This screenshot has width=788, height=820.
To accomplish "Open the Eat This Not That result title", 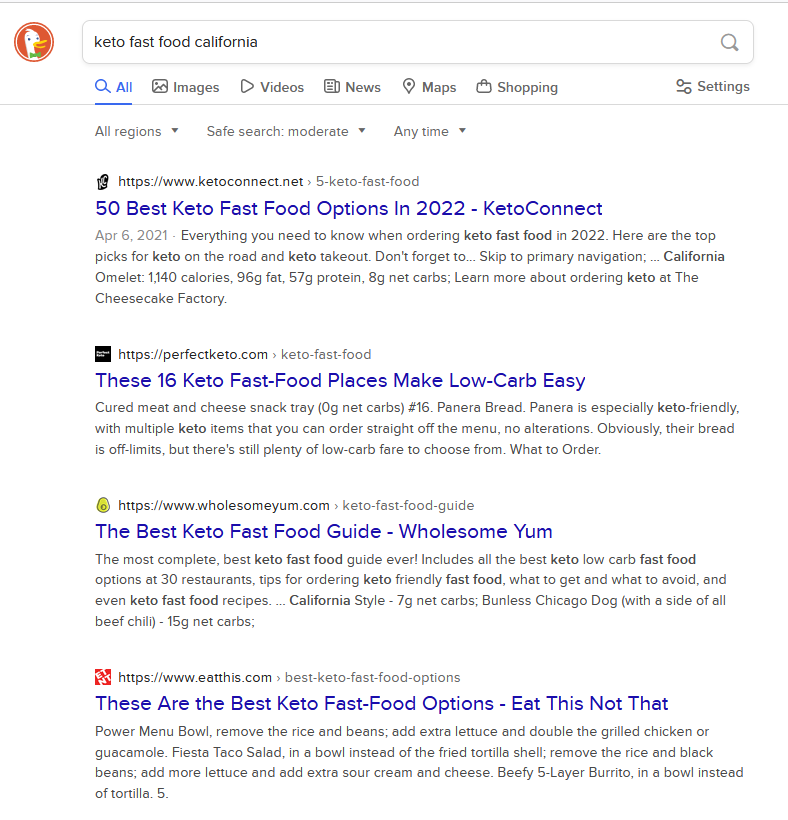I will [x=382, y=703].
